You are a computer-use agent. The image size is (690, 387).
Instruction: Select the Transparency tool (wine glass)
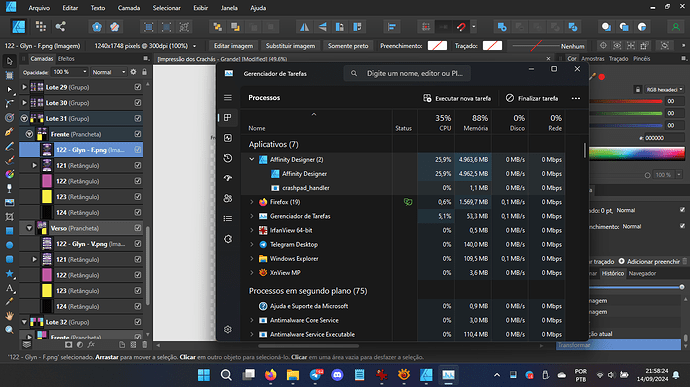coord(9,188)
